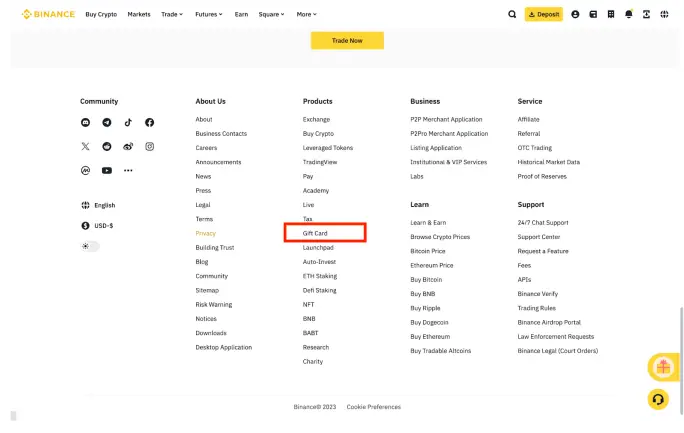Click the Telegram community icon

coord(107,122)
